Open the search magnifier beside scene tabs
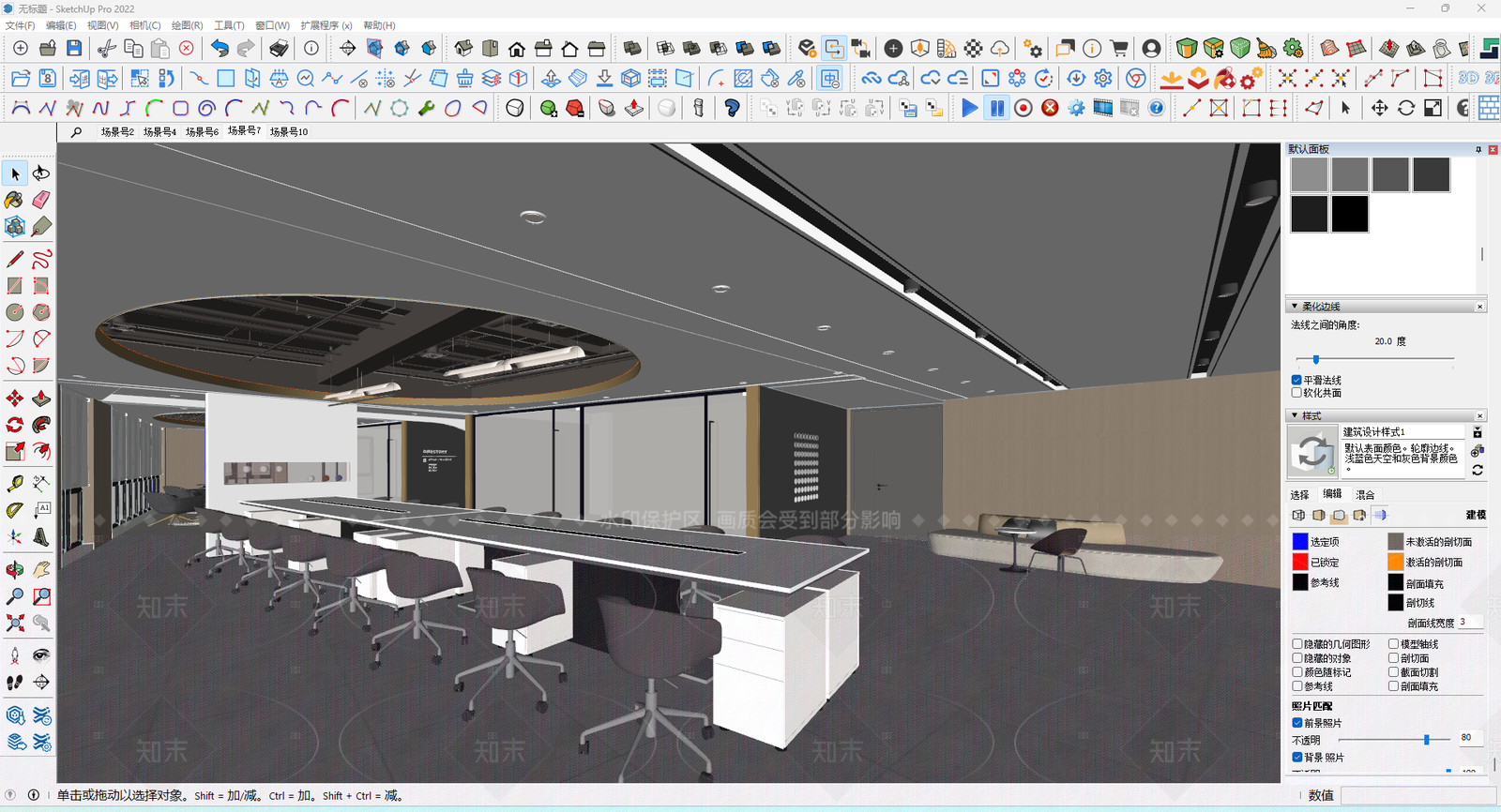This screenshot has height=812, width=1501. [76, 132]
